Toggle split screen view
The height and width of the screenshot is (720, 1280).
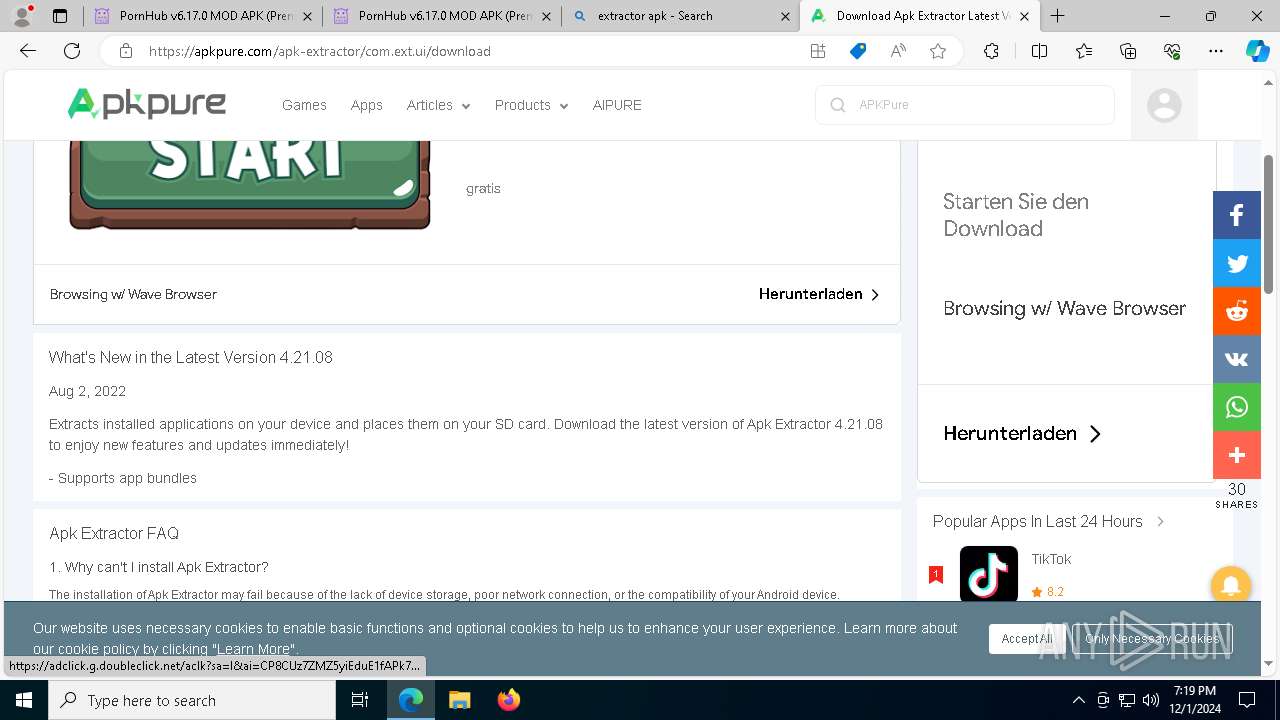point(1039,51)
